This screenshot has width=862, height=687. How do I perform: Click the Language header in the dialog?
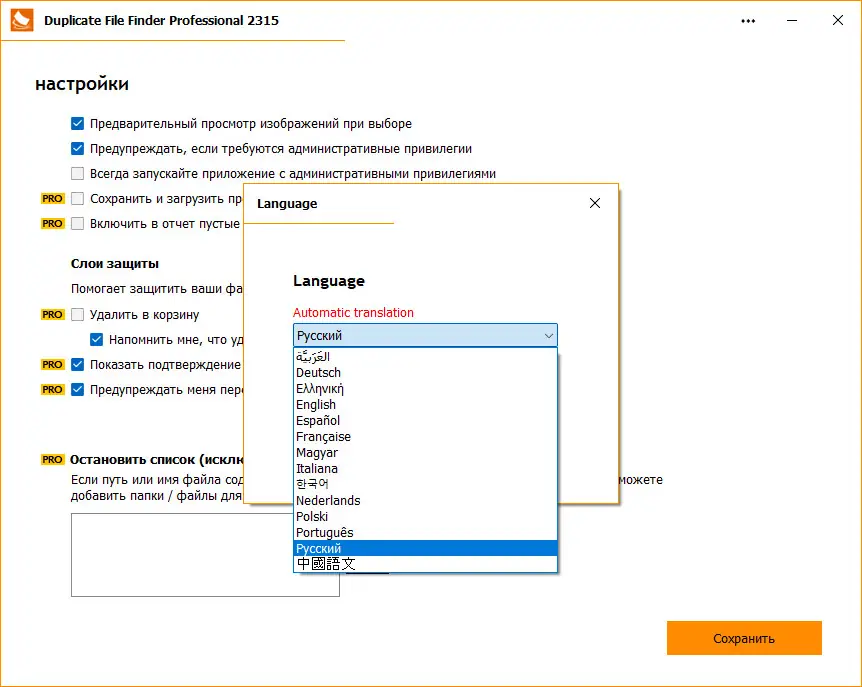coord(329,281)
